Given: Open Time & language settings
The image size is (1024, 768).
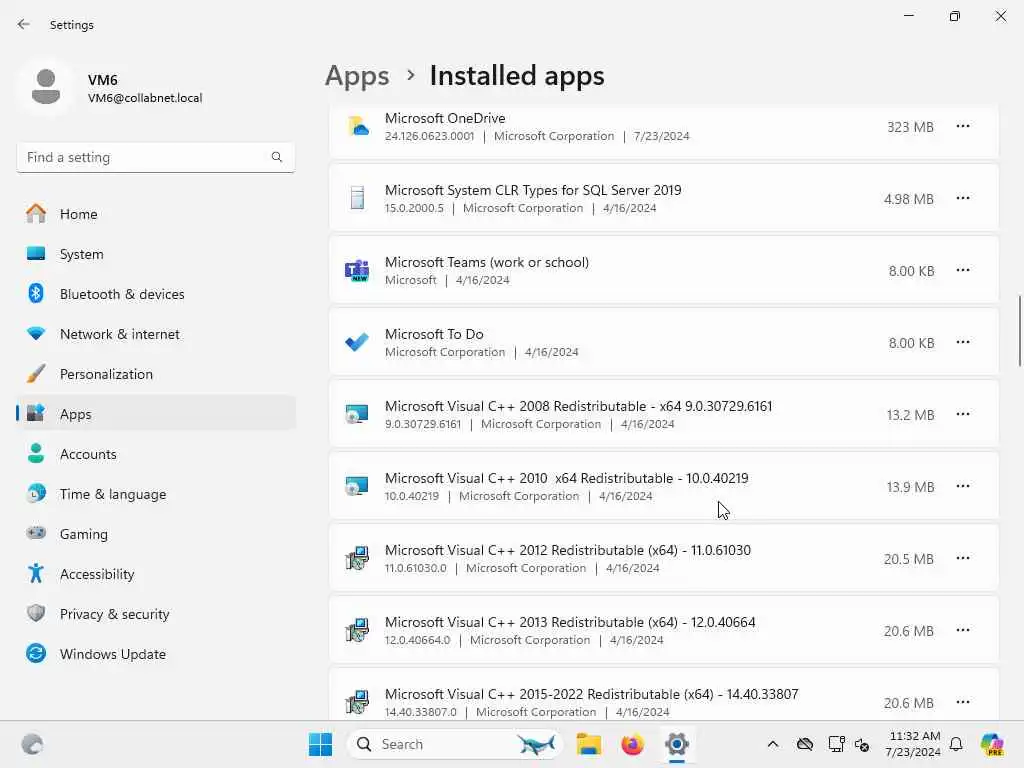Looking at the screenshot, I should pyautogui.click(x=155, y=494).
